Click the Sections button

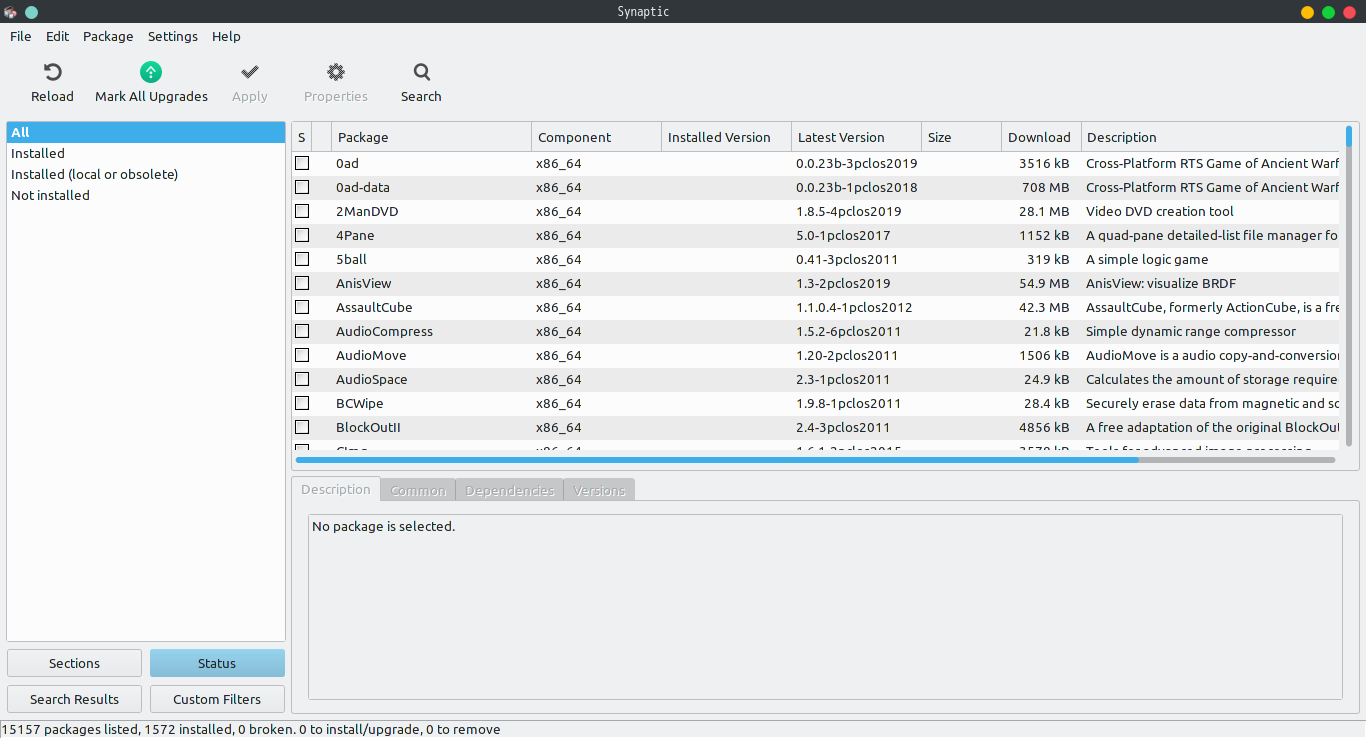click(75, 663)
